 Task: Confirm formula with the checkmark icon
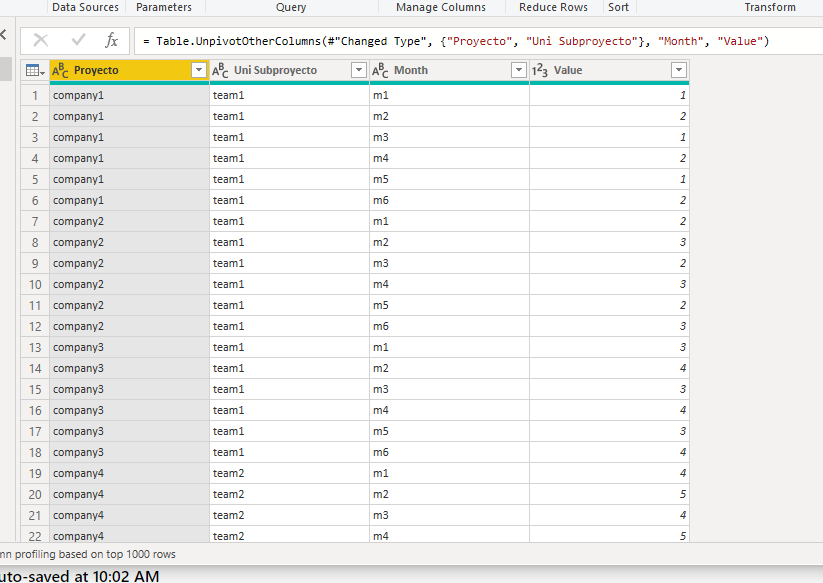click(x=78, y=40)
